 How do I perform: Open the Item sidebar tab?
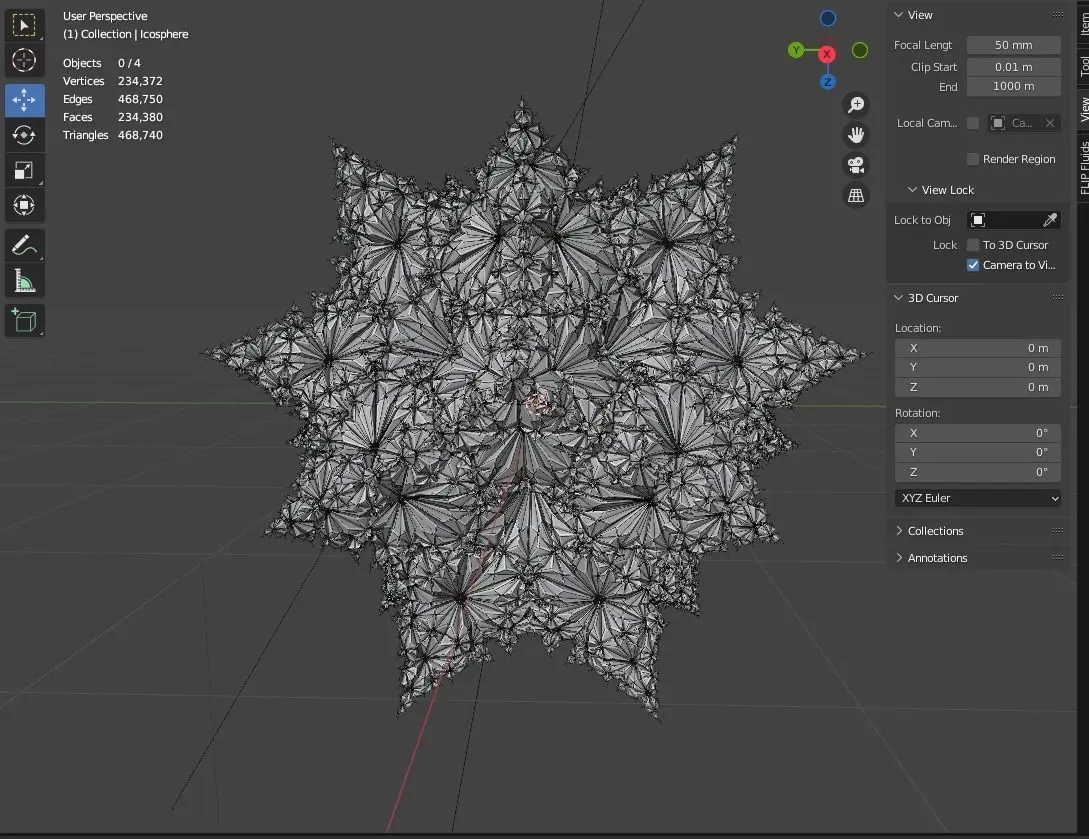(x=1083, y=22)
